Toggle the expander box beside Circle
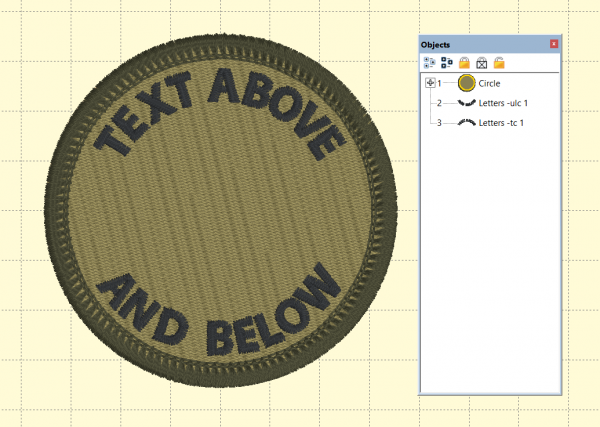 tap(429, 83)
